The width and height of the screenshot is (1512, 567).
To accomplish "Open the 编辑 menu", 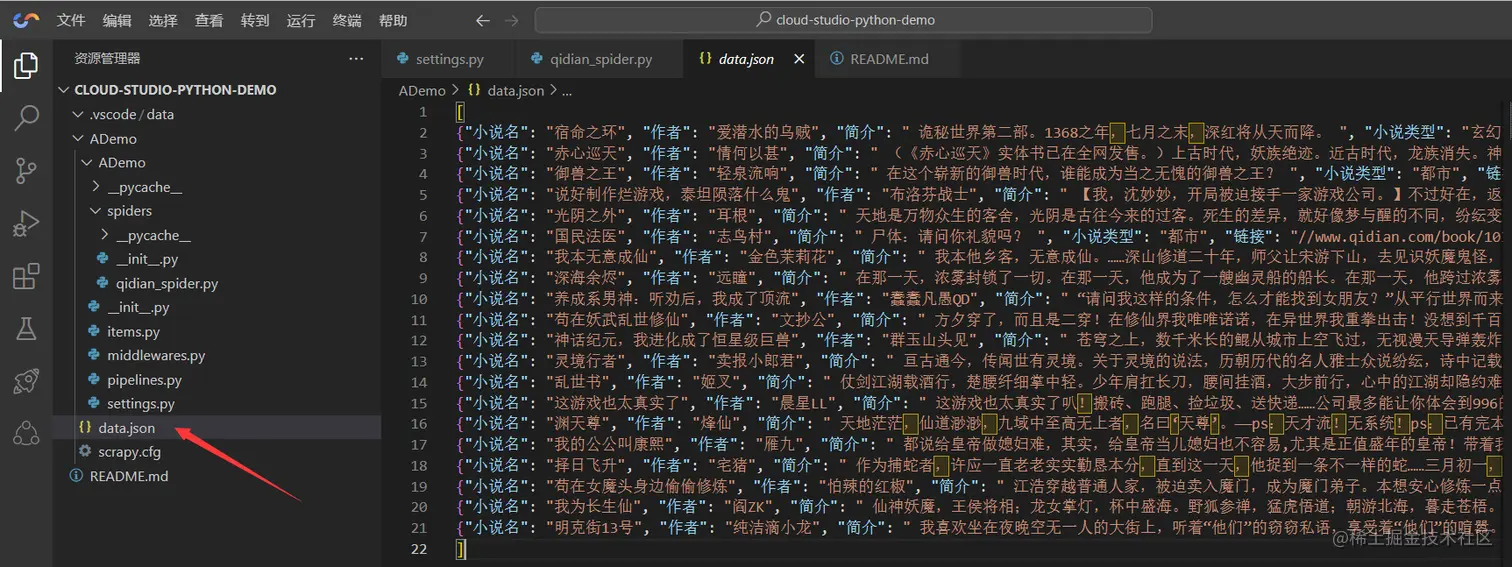I will (117, 20).
